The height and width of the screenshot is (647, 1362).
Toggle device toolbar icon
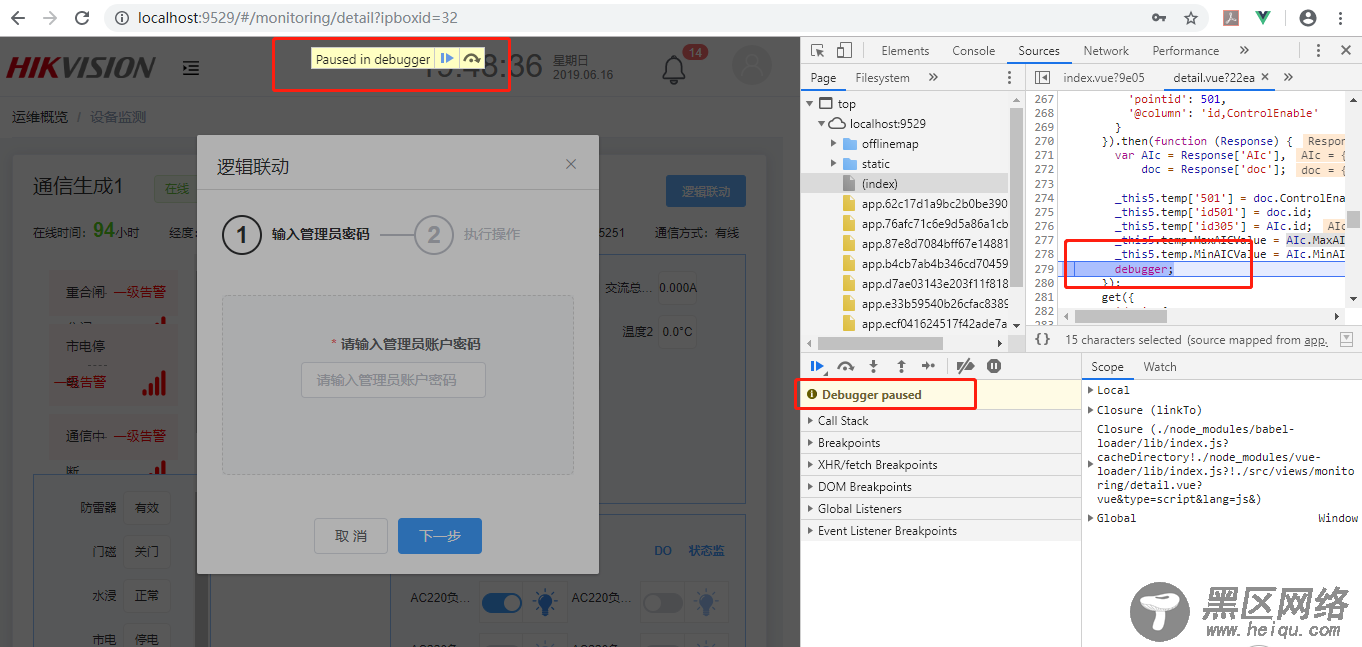coord(844,51)
